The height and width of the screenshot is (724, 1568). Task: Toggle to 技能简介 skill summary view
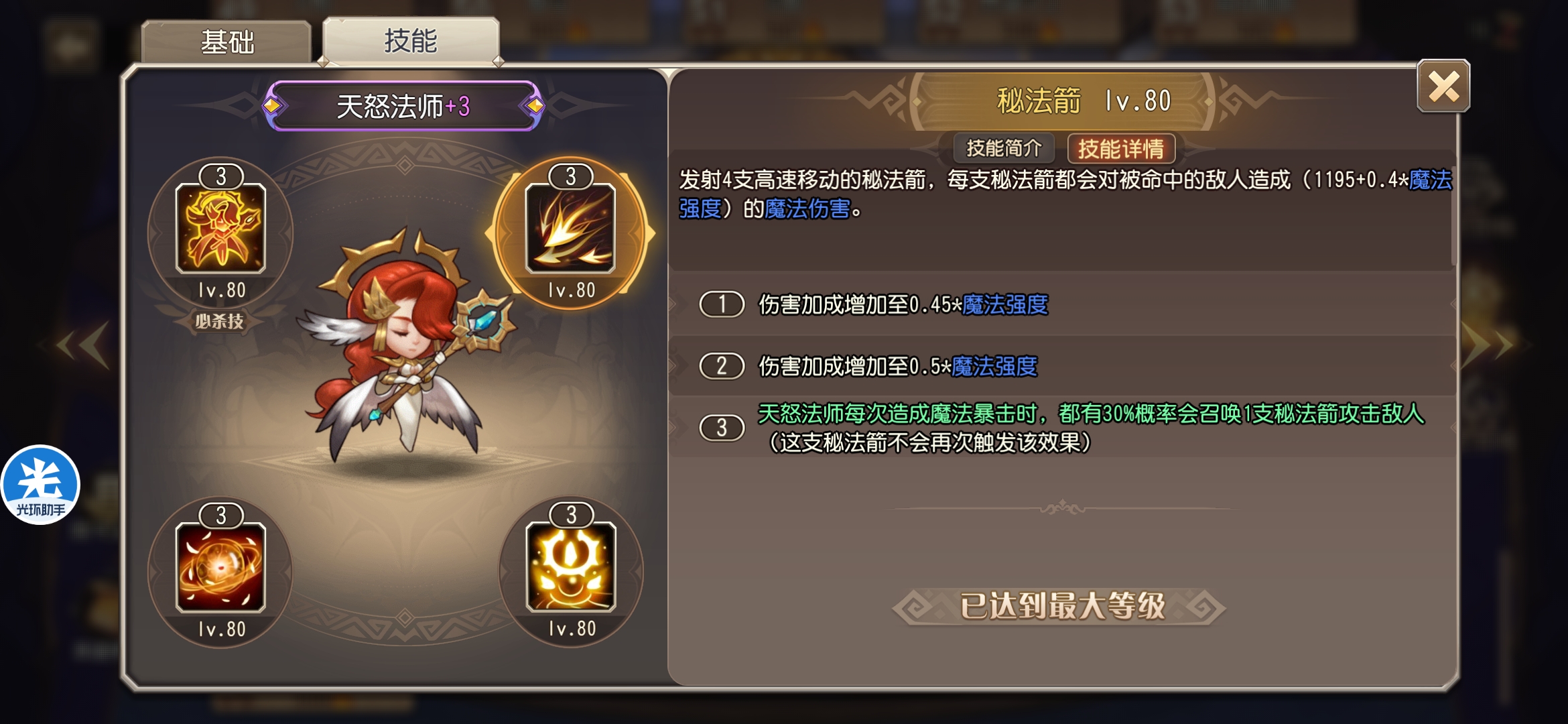click(x=1004, y=148)
